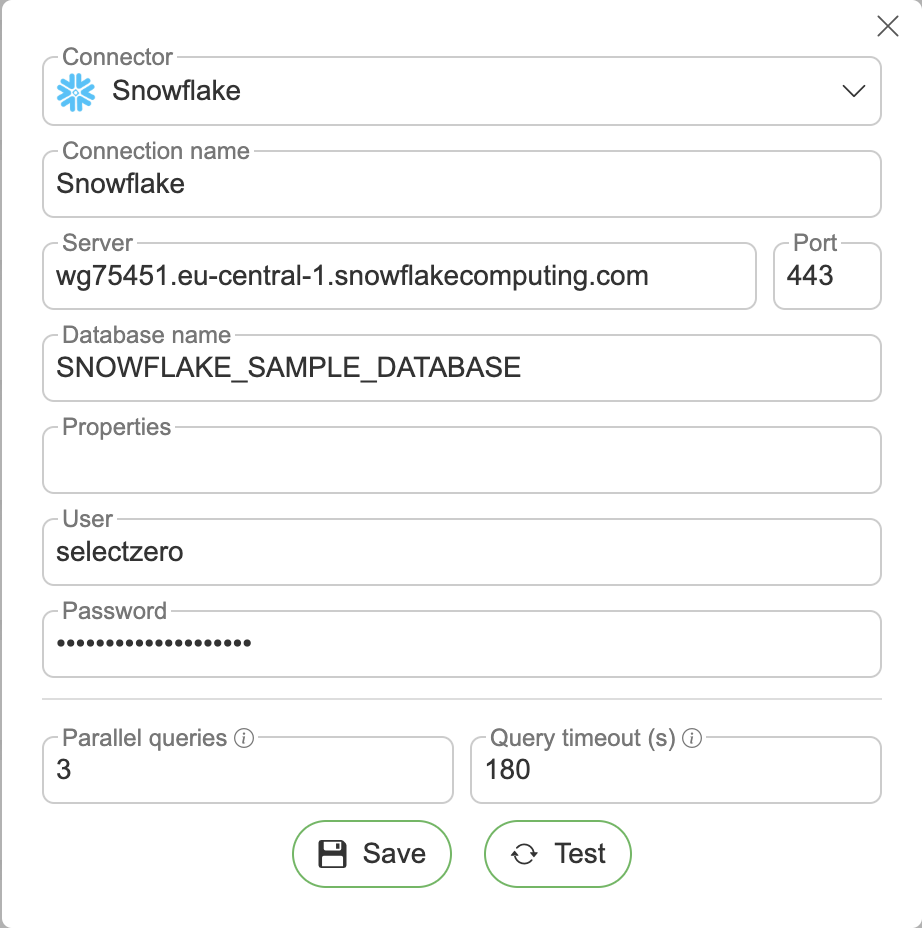This screenshot has width=922, height=928.
Task: Click the Parallel queries label text
Action: coord(145,739)
